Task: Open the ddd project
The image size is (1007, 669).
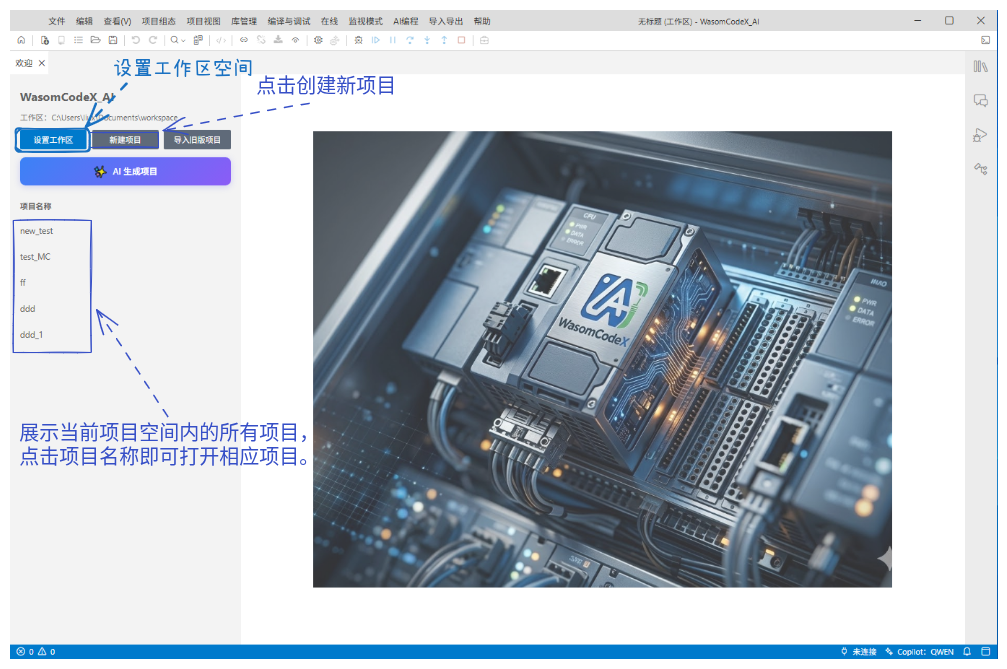Action: tap(28, 309)
